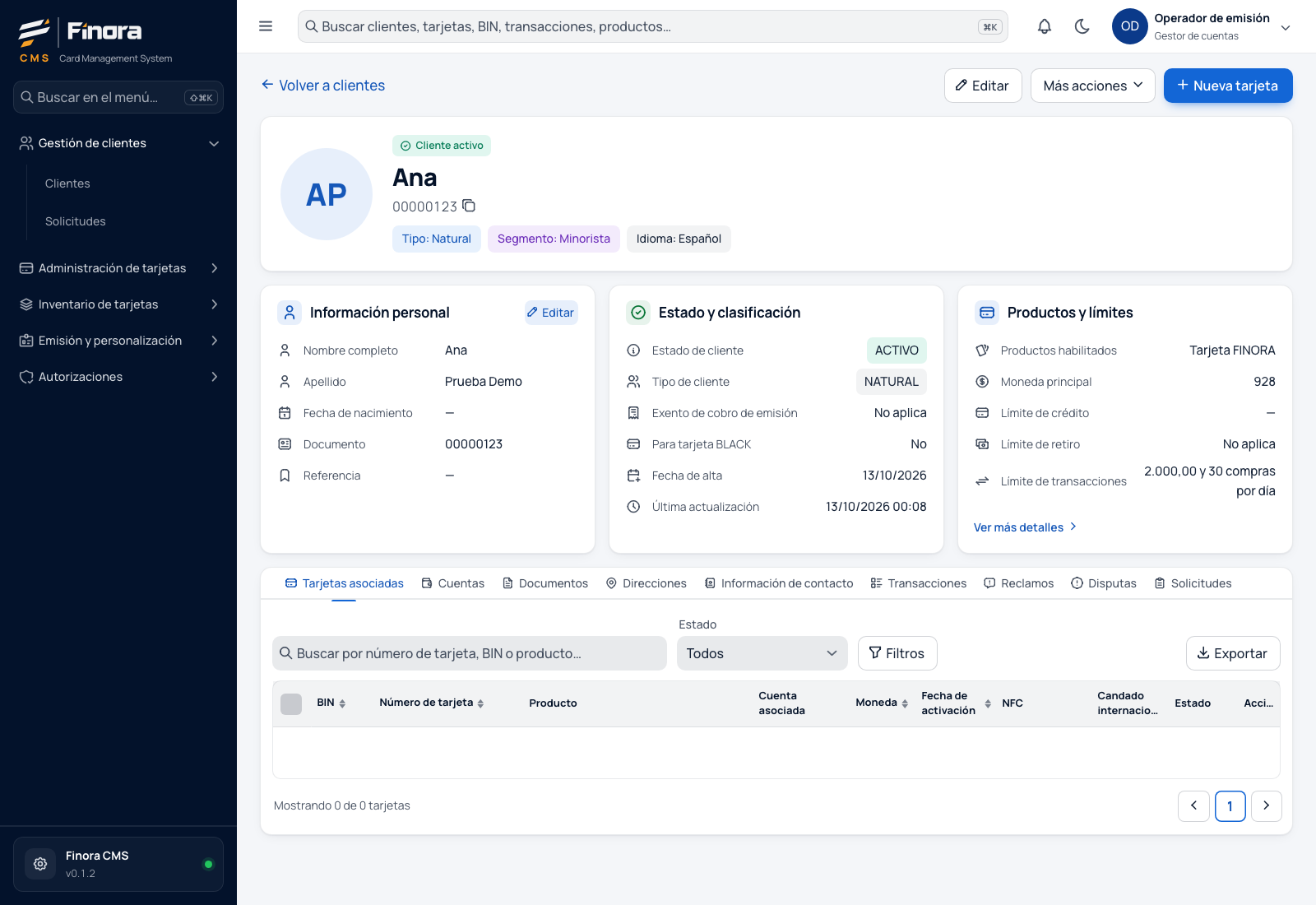Switch to Documentos tab
Screen dimensions: 1316x905
545,583
